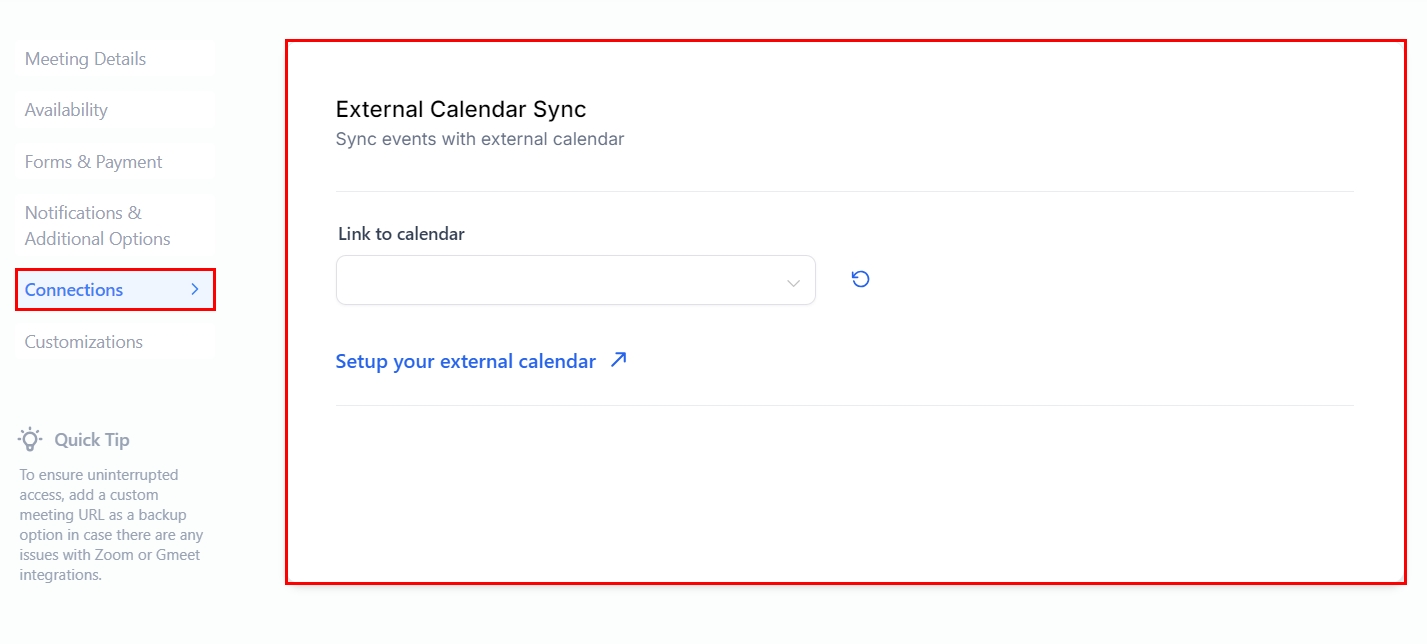This screenshot has width=1427, height=644.
Task: Click empty area below the Setup link
Action: pos(844,490)
